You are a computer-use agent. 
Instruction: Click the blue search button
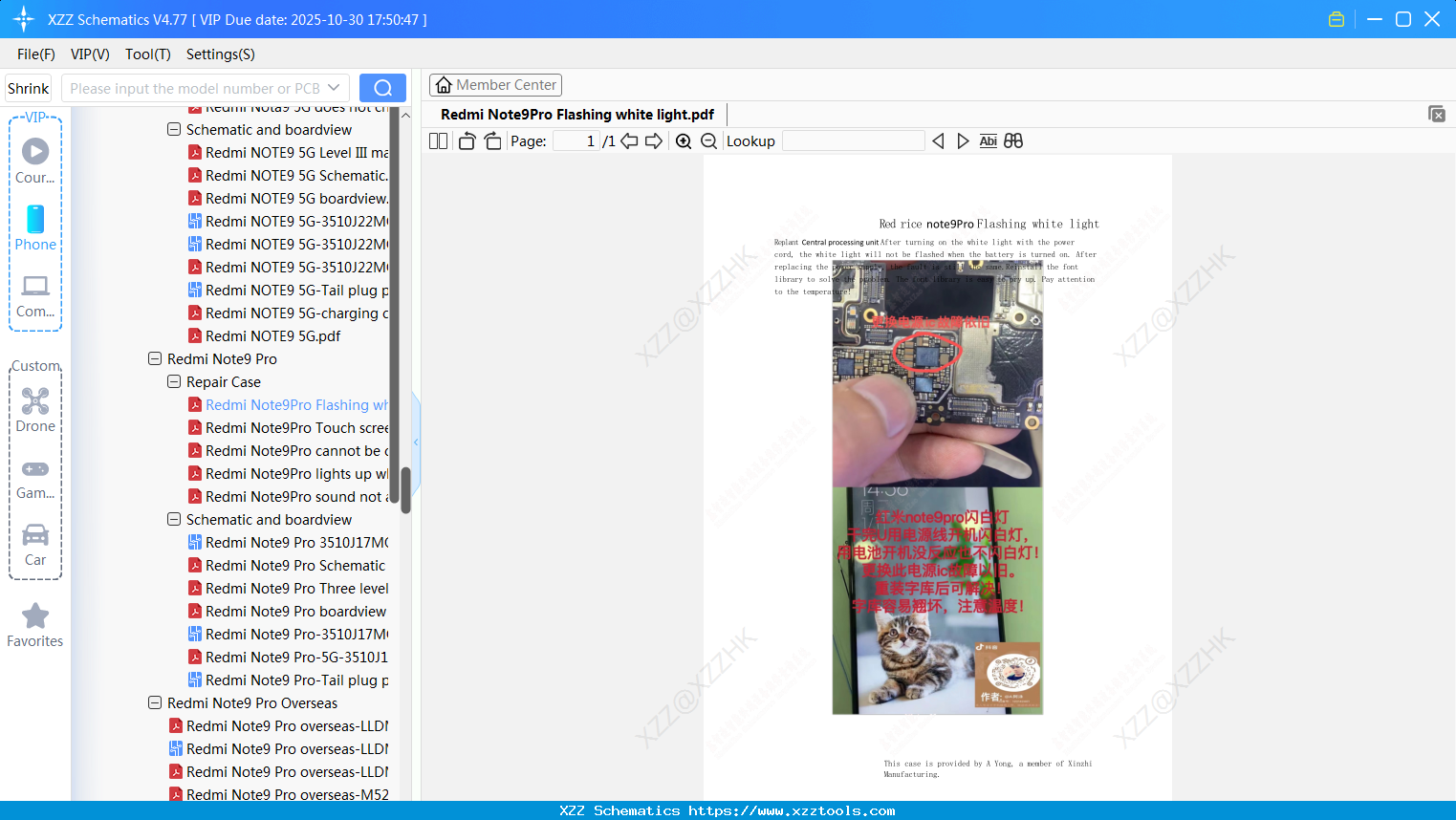382,88
